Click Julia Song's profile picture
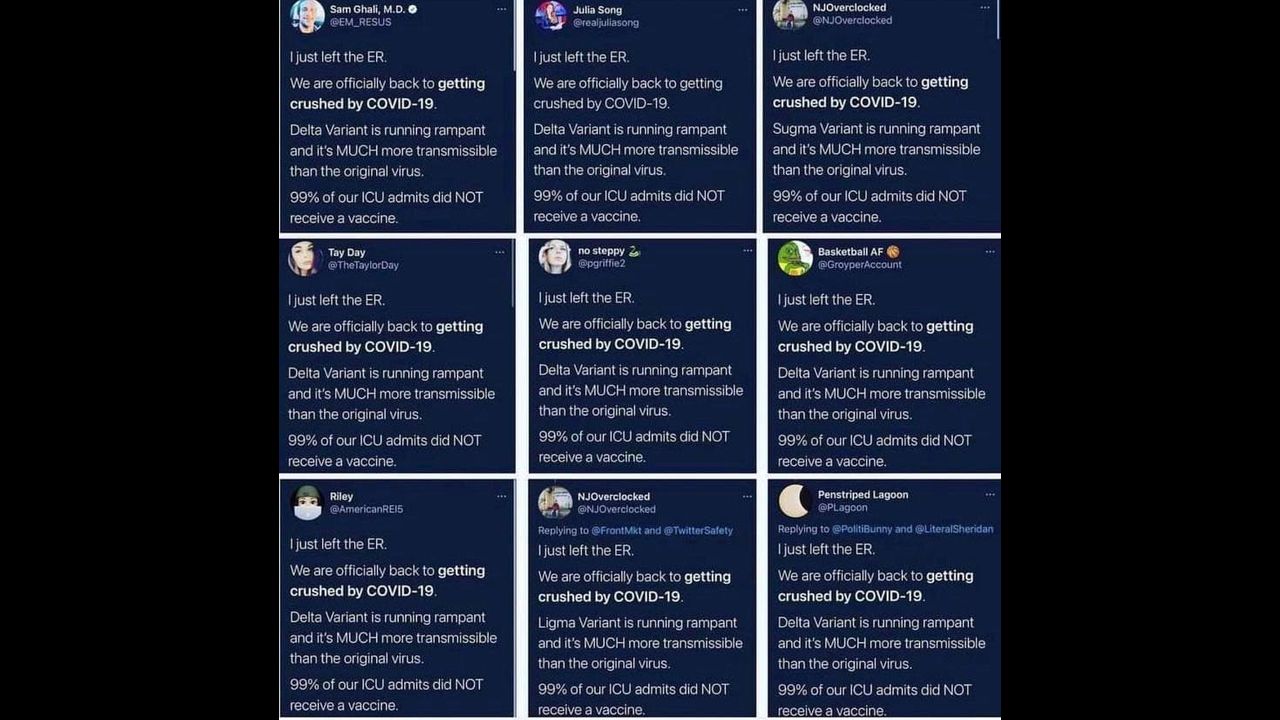This screenshot has width=1280, height=720. coord(551,15)
